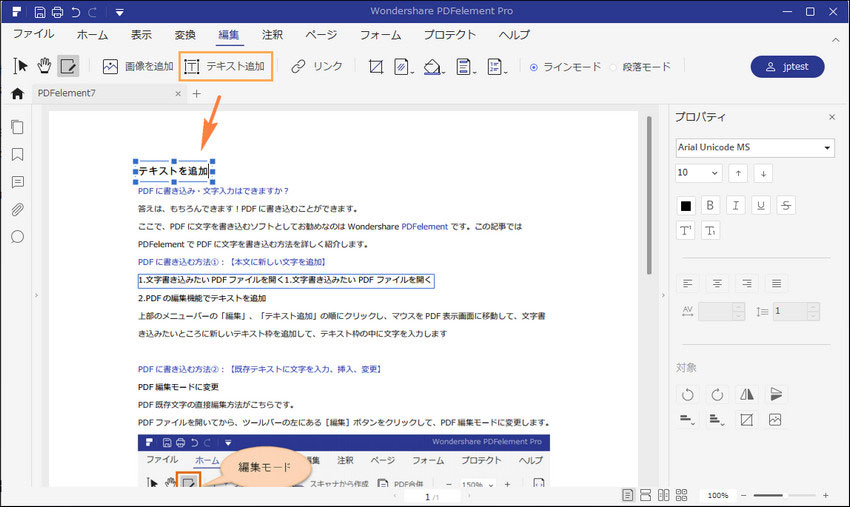Open the search panel icon
The image size is (850, 507).
(17, 237)
